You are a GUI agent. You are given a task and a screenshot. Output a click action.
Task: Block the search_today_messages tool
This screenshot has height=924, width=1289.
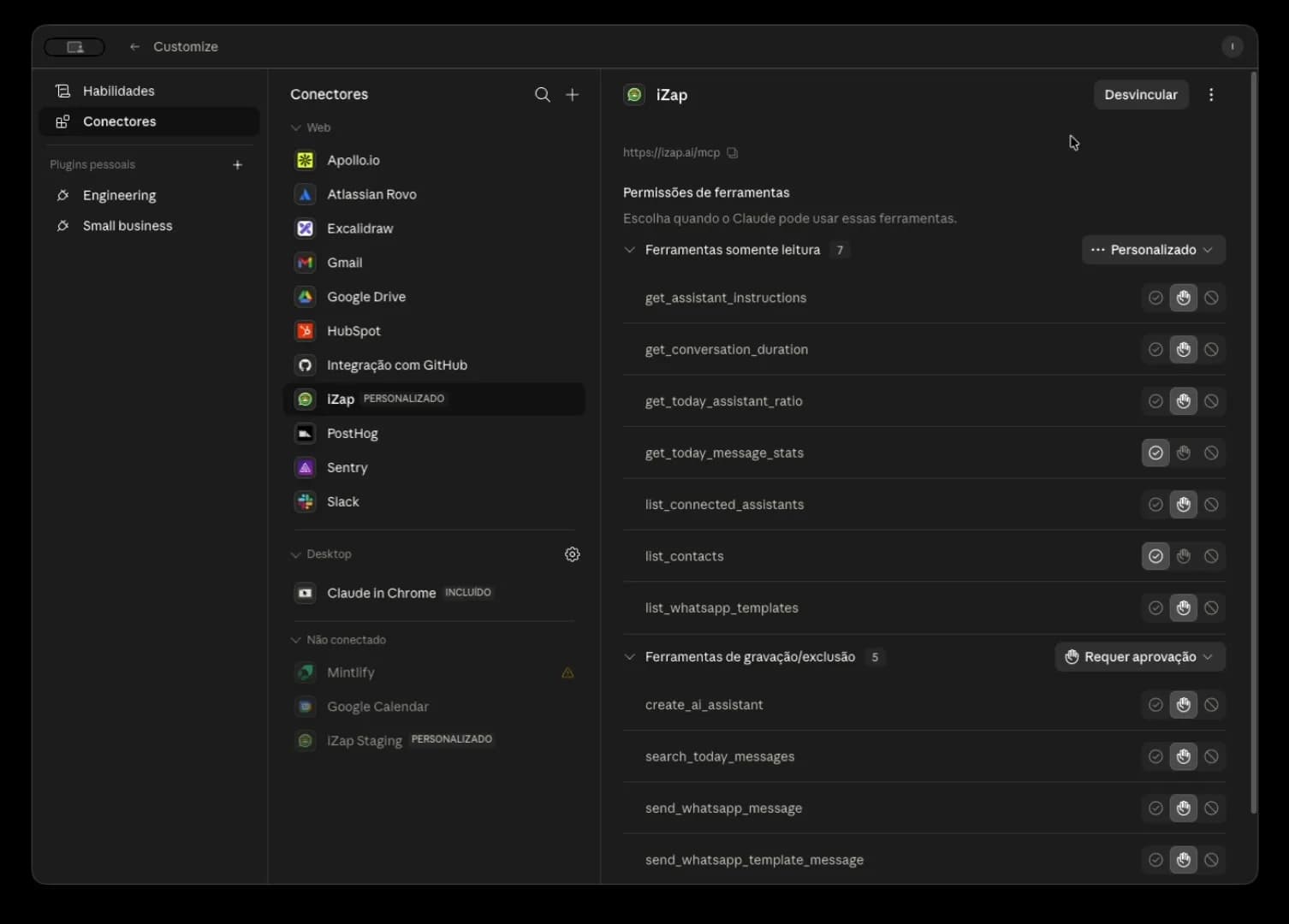click(x=1211, y=756)
